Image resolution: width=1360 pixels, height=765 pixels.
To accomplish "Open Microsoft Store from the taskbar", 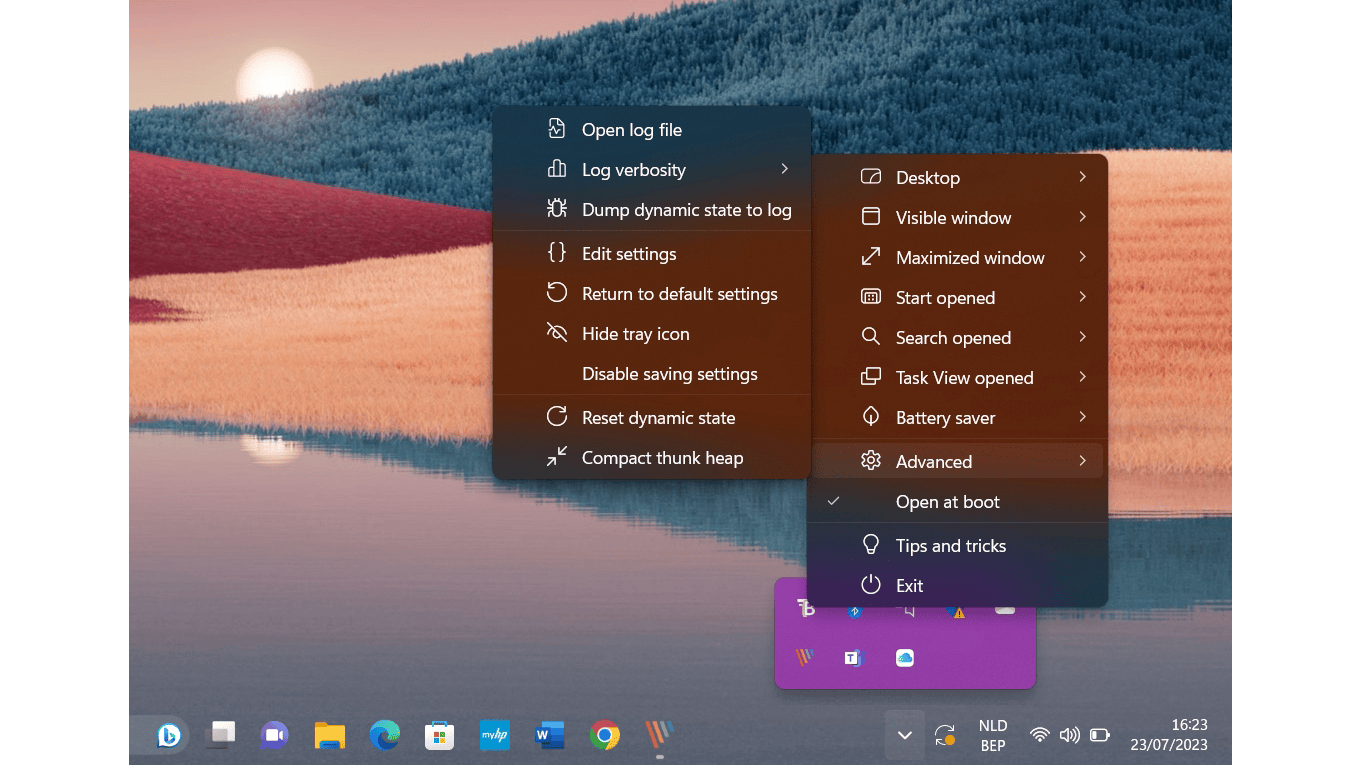I will (439, 736).
